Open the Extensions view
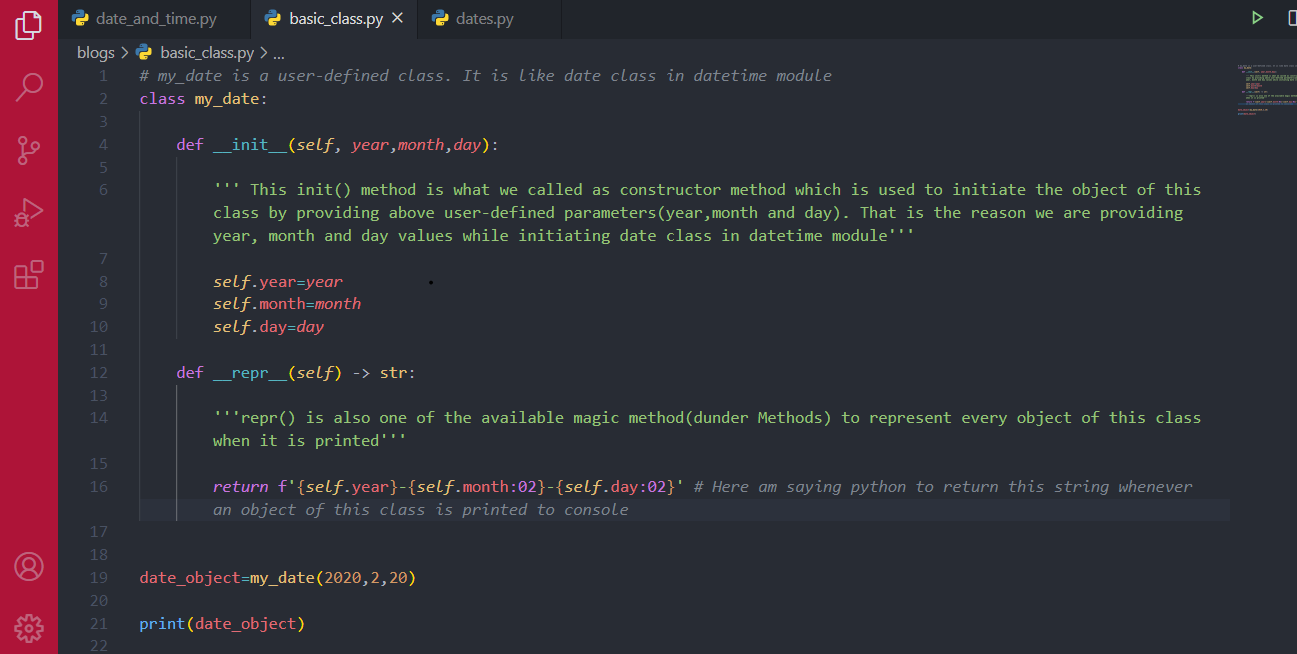Viewport: 1297px width, 654px height. (29, 274)
